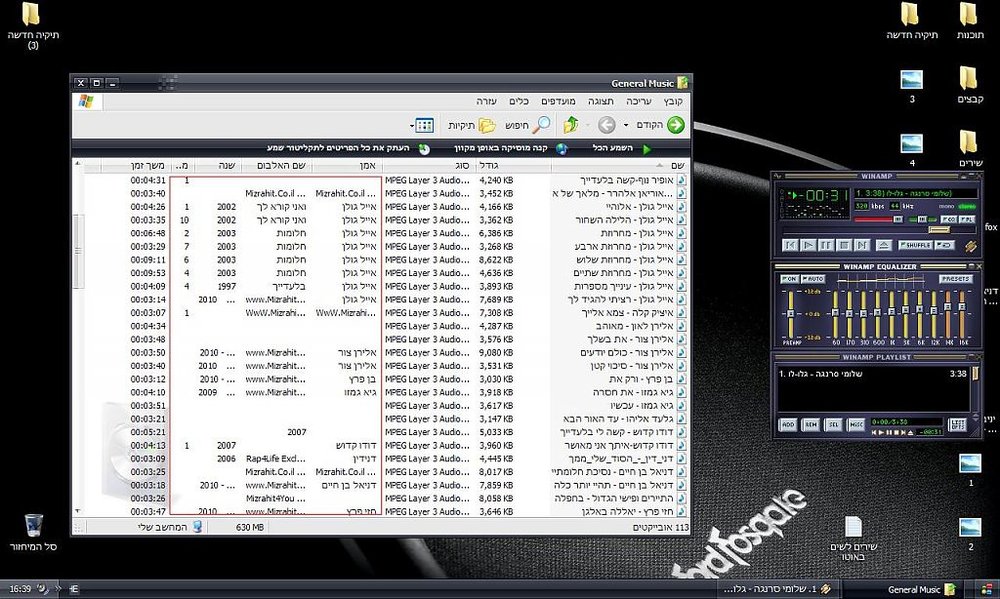The image size is (1000, 599).
Task: Go up one folder level
Action: click(x=571, y=125)
